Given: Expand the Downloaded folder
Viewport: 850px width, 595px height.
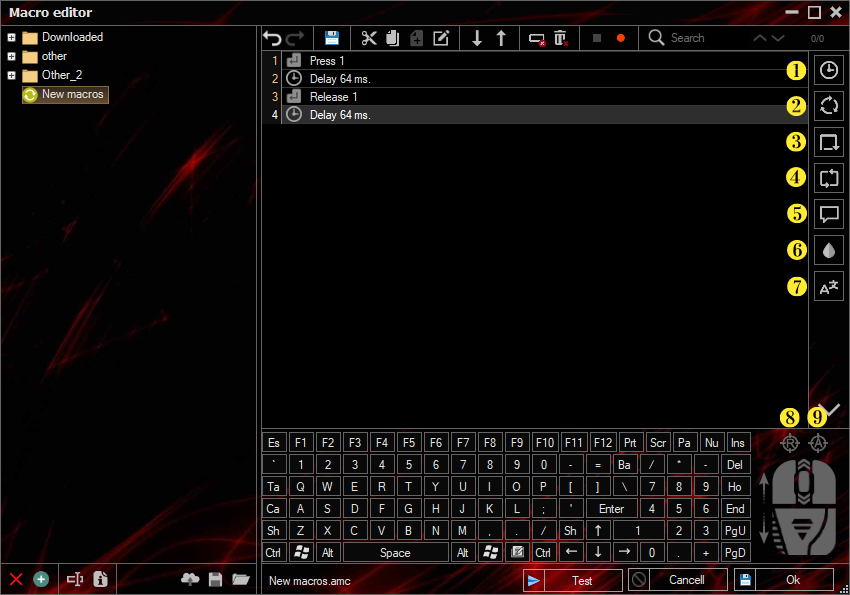Looking at the screenshot, I should [x=11, y=37].
